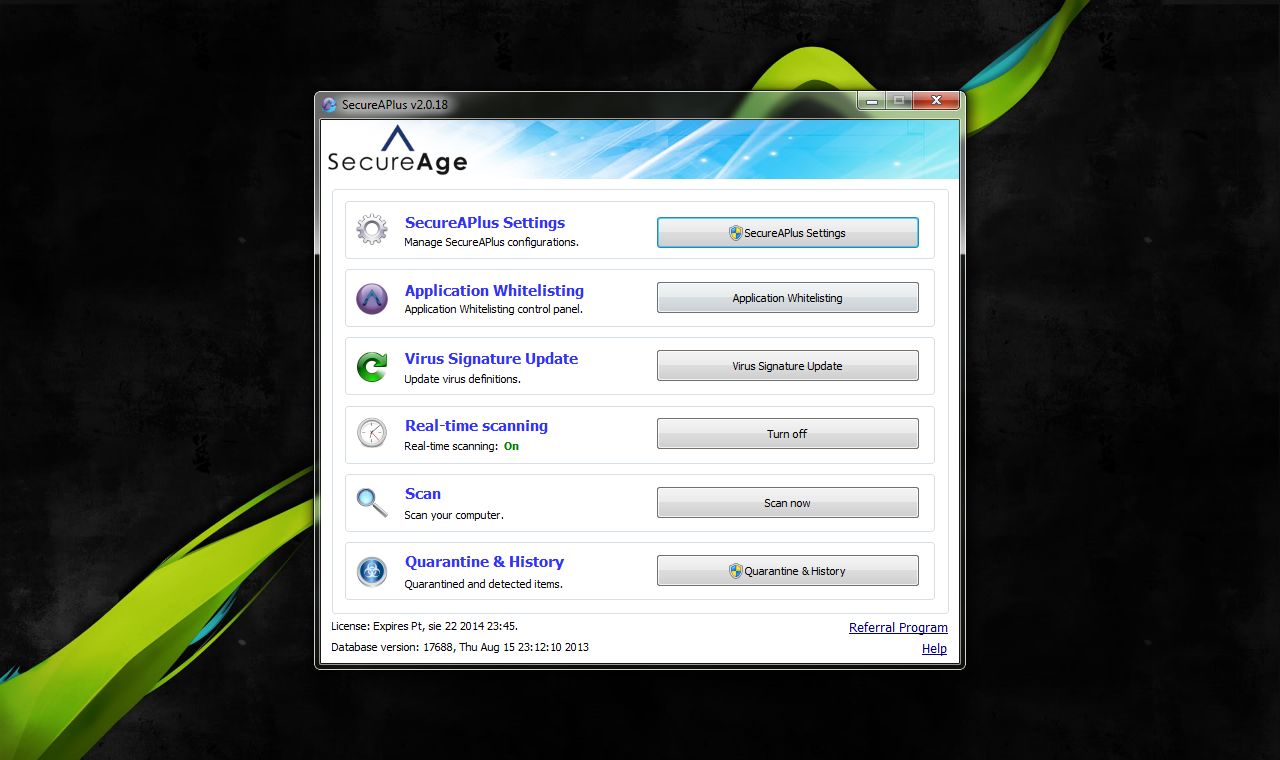Open the Referral Program link

(898, 628)
